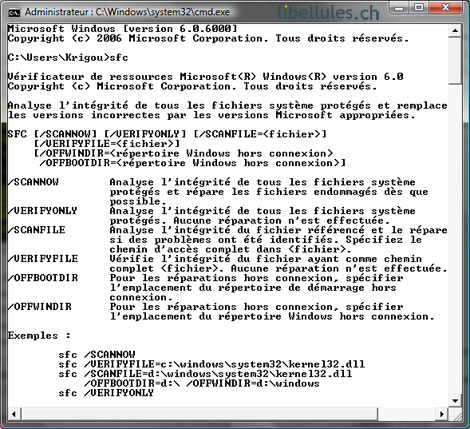Click horizontal scrollbar track right of thumb
470x429 pixels.
tap(407, 414)
